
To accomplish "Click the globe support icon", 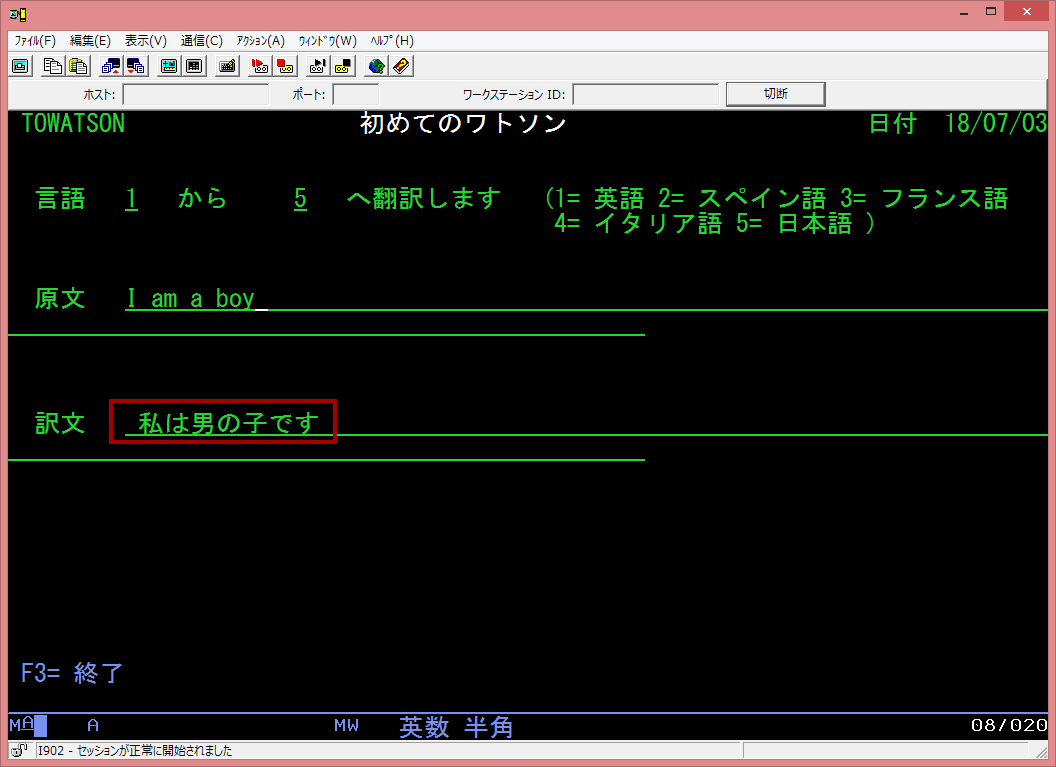I will (x=376, y=66).
